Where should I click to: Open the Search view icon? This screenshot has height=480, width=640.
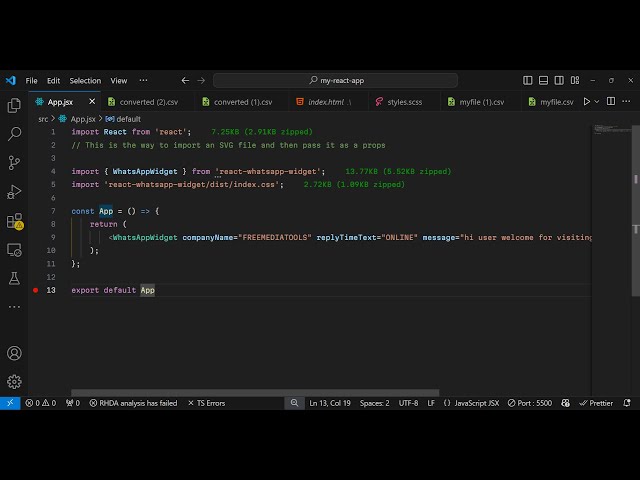click(14, 133)
